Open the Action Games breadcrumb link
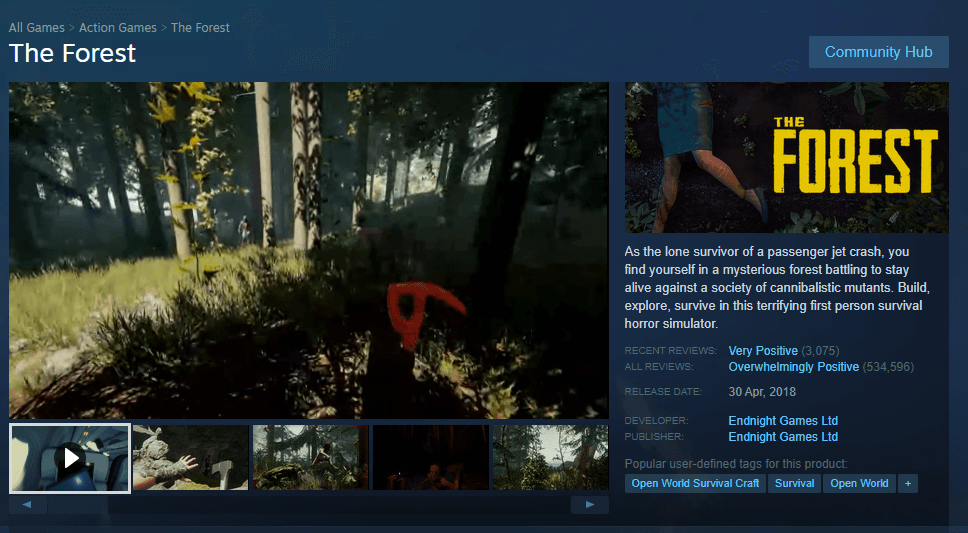The image size is (968, 533). click(118, 28)
